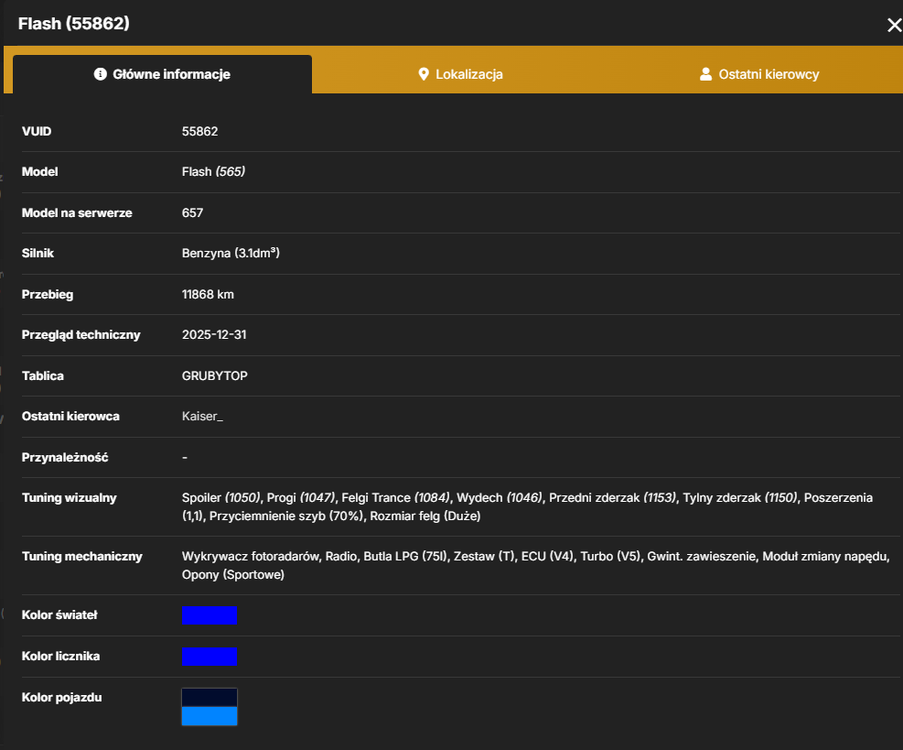Click the Tuning mechaniczny label
This screenshot has width=903, height=750.
coord(82,556)
